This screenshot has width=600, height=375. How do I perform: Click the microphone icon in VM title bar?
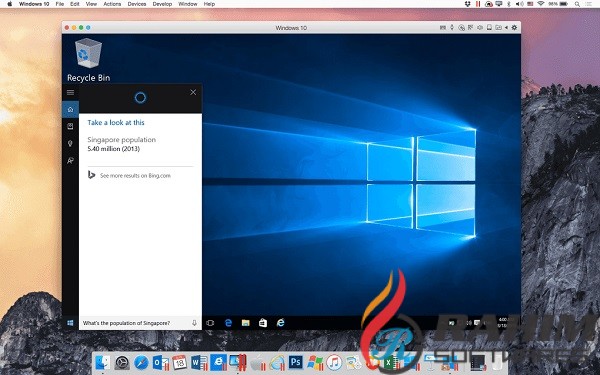point(452,28)
